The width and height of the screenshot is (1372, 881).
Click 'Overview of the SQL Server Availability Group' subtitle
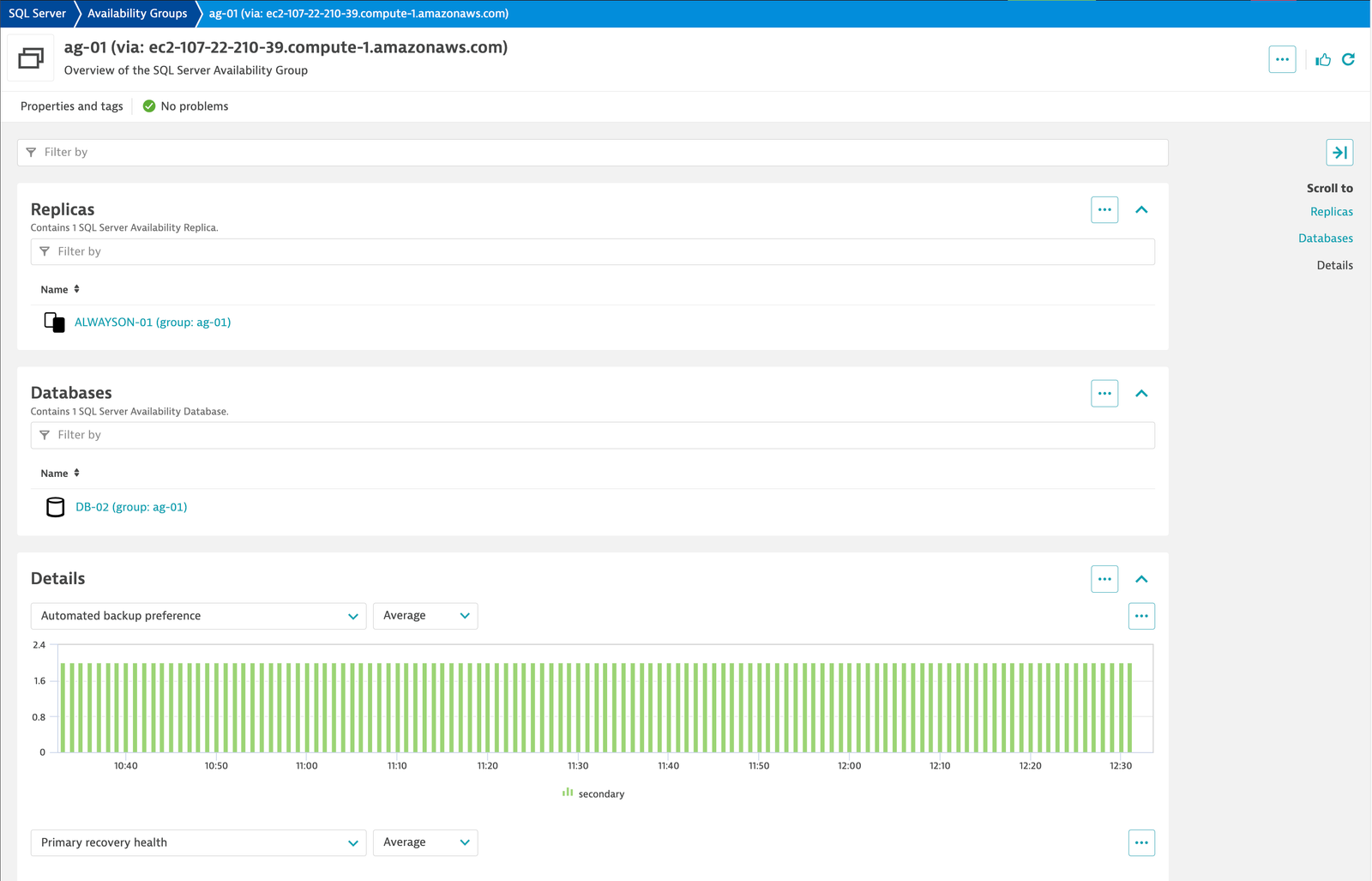coord(186,70)
